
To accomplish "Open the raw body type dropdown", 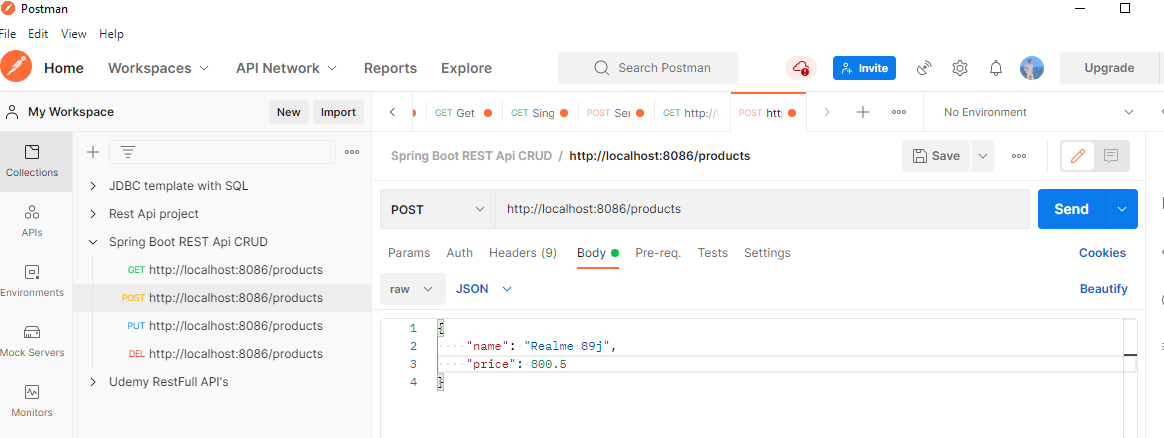I will coord(413,289).
